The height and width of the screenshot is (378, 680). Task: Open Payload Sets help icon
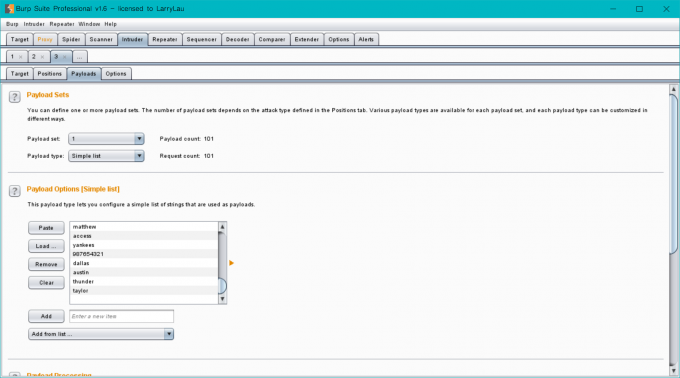pyautogui.click(x=14, y=97)
